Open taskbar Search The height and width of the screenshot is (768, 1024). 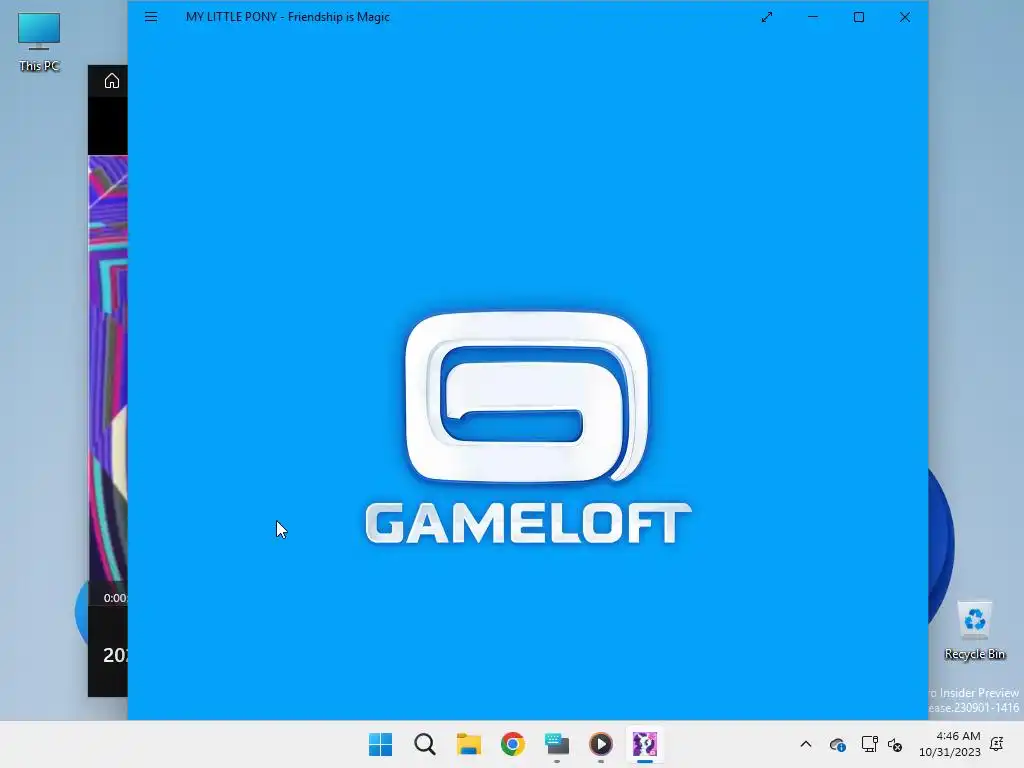click(424, 744)
